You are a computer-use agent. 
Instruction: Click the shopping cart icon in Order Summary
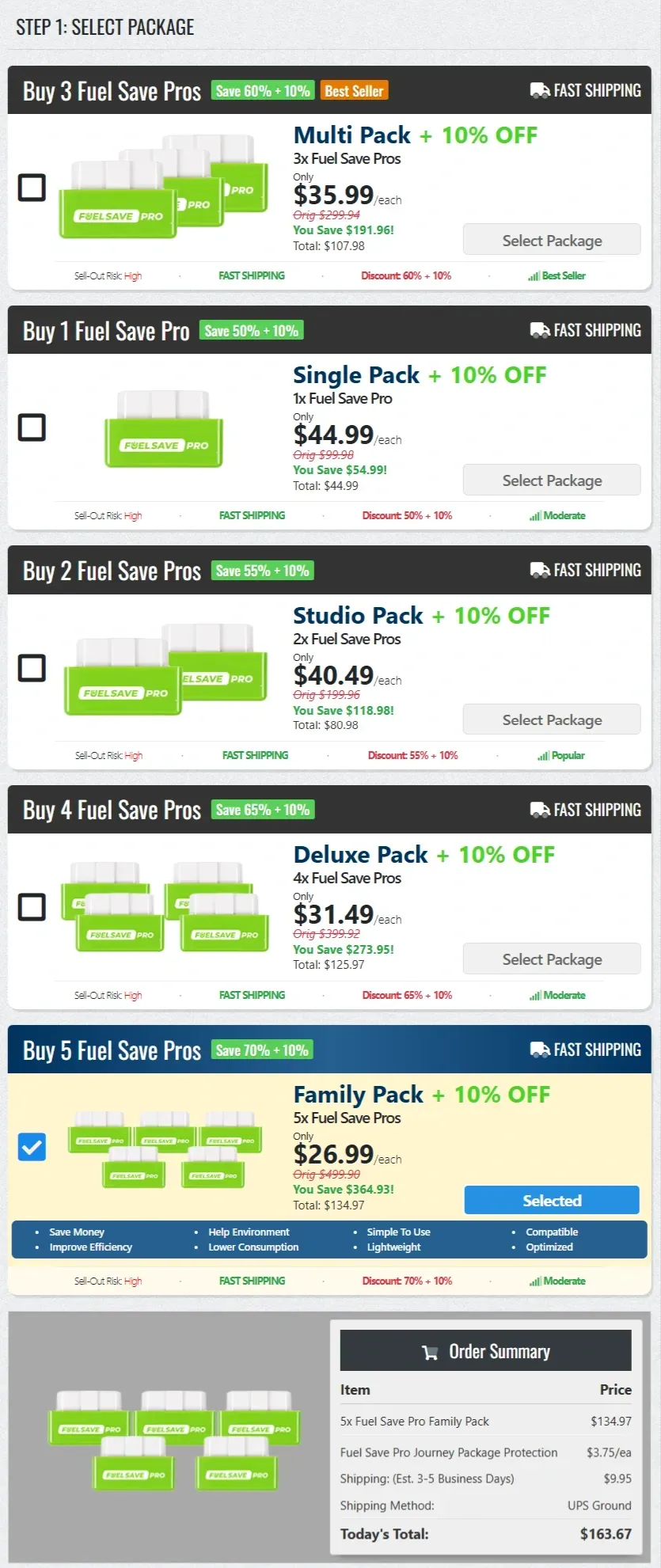[430, 1351]
